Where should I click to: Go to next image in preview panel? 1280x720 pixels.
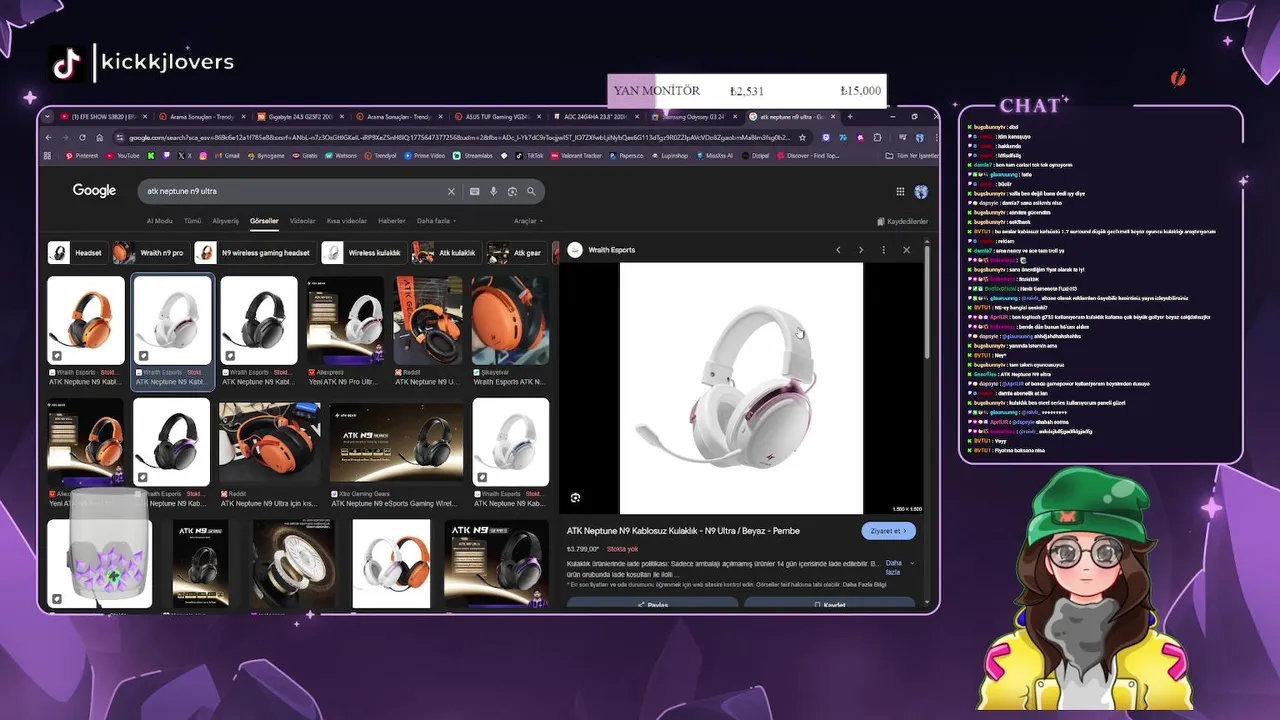coord(861,250)
